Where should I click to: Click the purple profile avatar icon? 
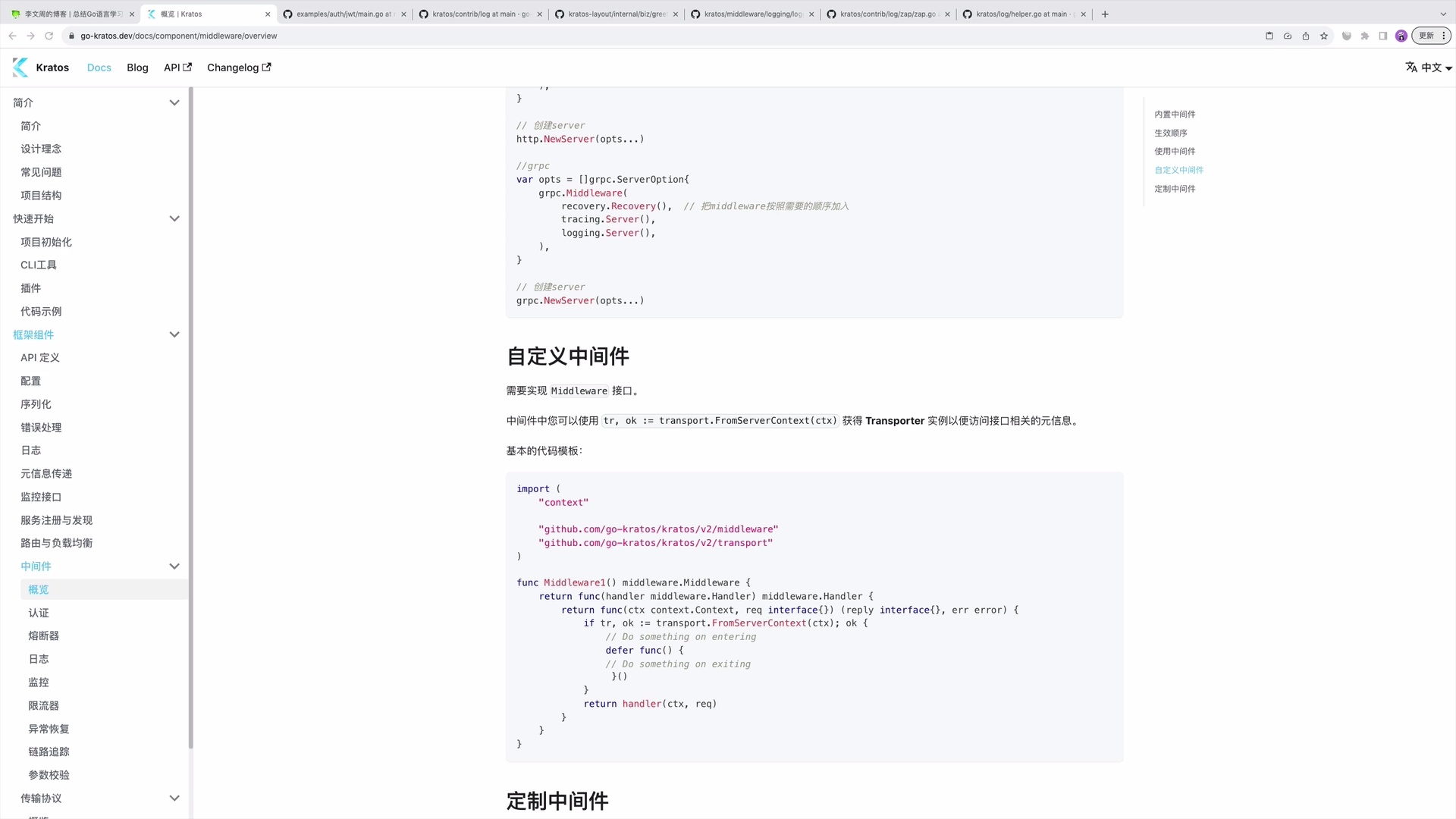click(1401, 36)
